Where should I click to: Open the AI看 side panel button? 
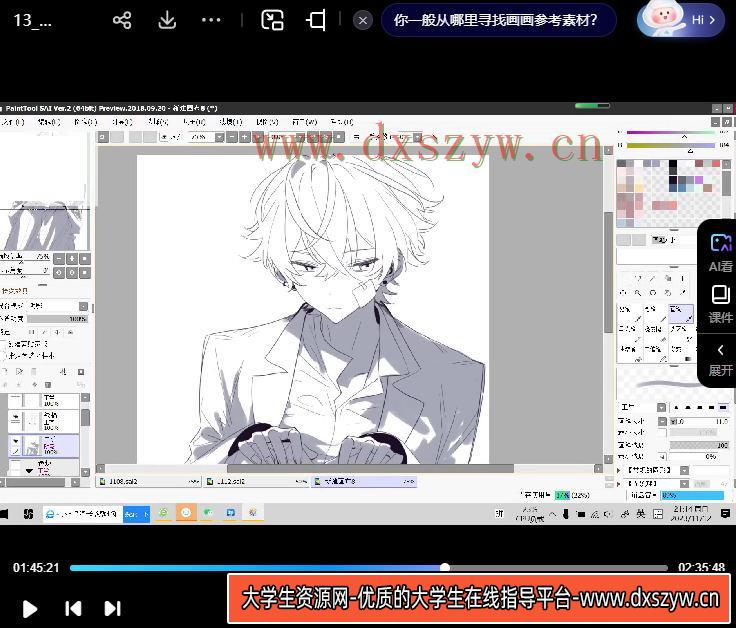pos(720,252)
